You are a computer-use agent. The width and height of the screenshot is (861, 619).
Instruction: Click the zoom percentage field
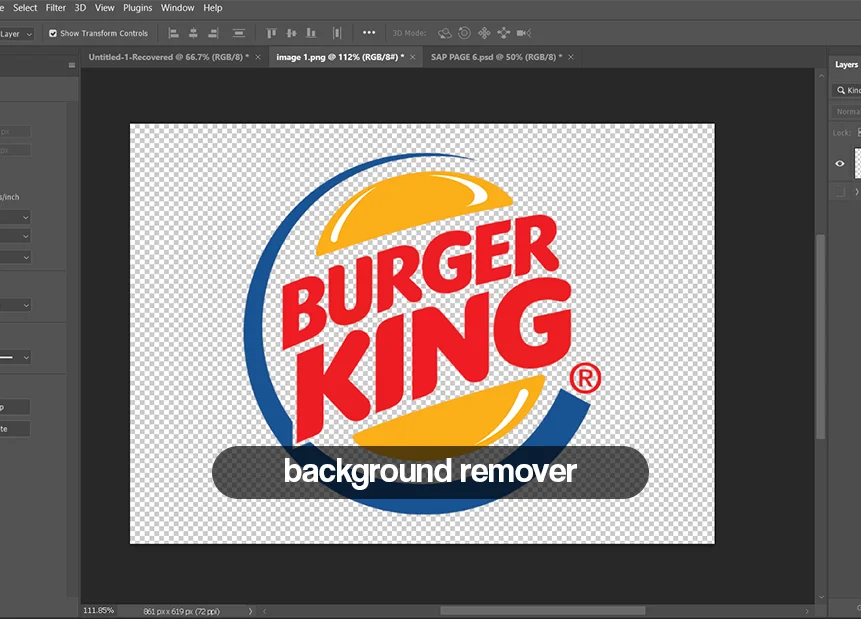click(97, 609)
